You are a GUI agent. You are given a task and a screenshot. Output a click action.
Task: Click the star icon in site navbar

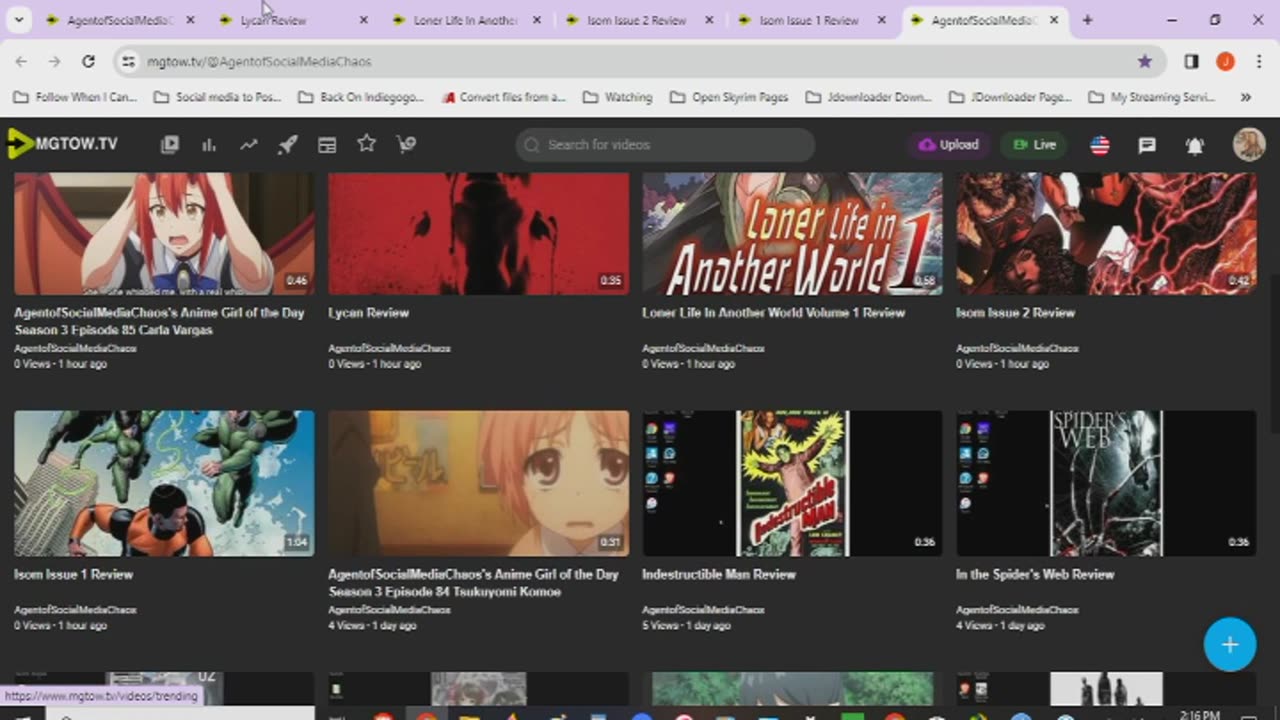[366, 144]
